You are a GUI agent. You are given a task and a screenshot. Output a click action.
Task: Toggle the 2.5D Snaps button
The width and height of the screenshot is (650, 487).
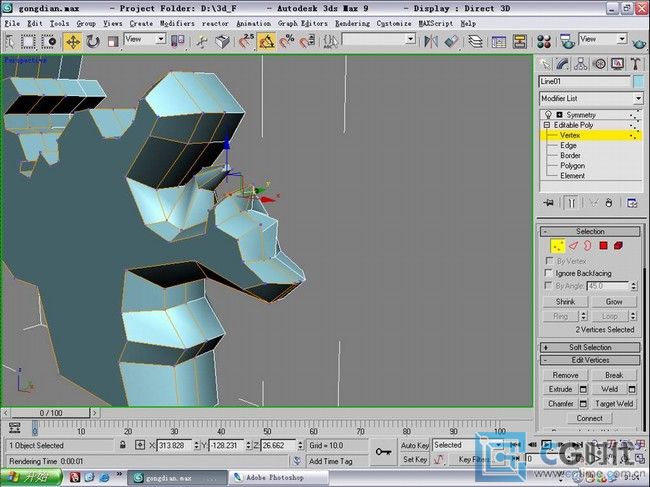(247, 41)
